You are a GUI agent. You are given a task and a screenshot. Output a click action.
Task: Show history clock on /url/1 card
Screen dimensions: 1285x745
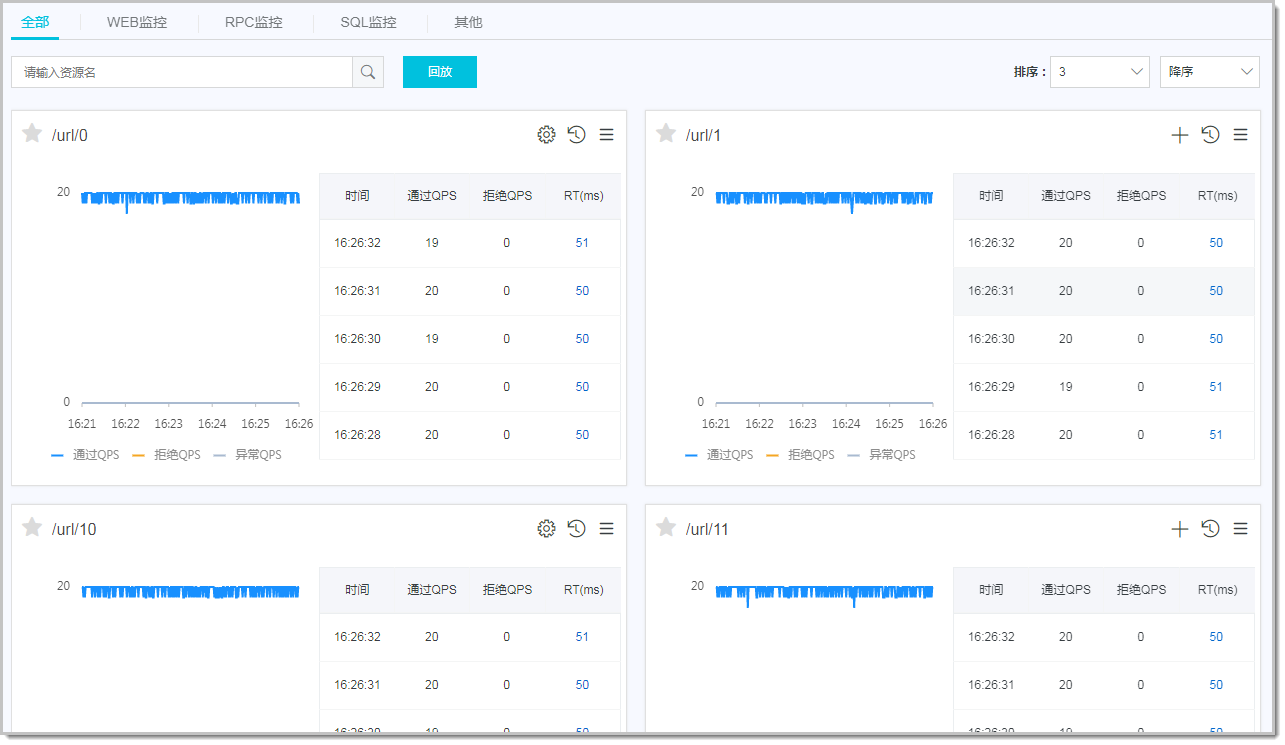(1210, 135)
